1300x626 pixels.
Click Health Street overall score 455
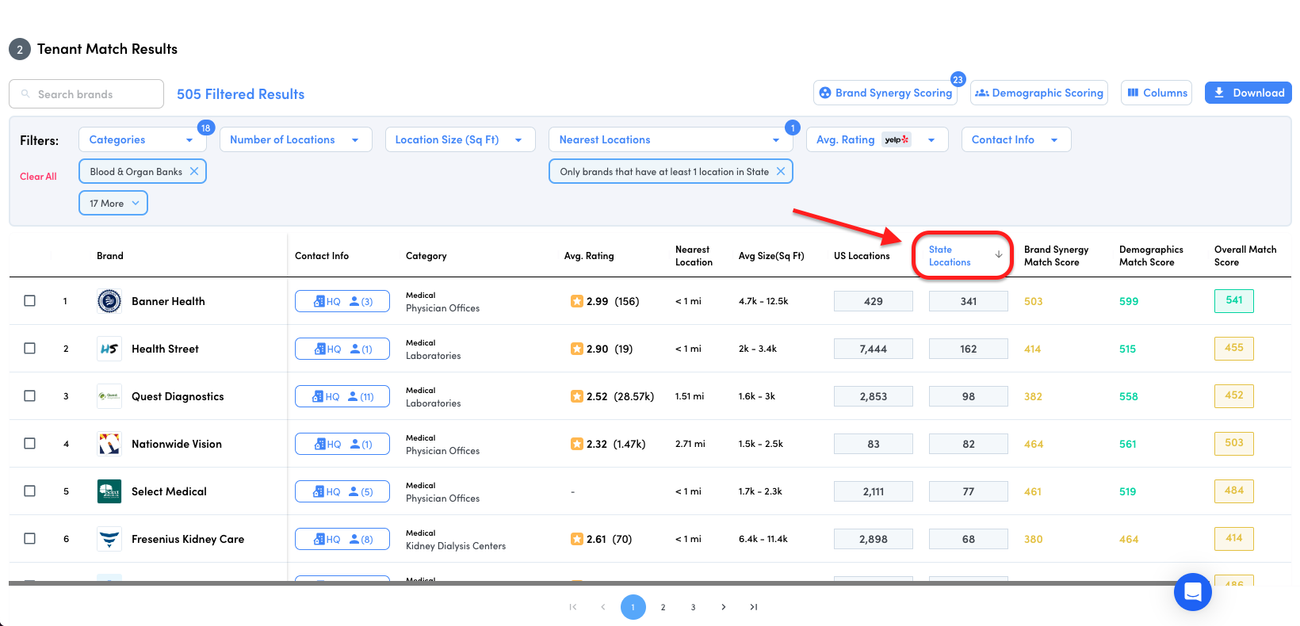pos(1234,348)
